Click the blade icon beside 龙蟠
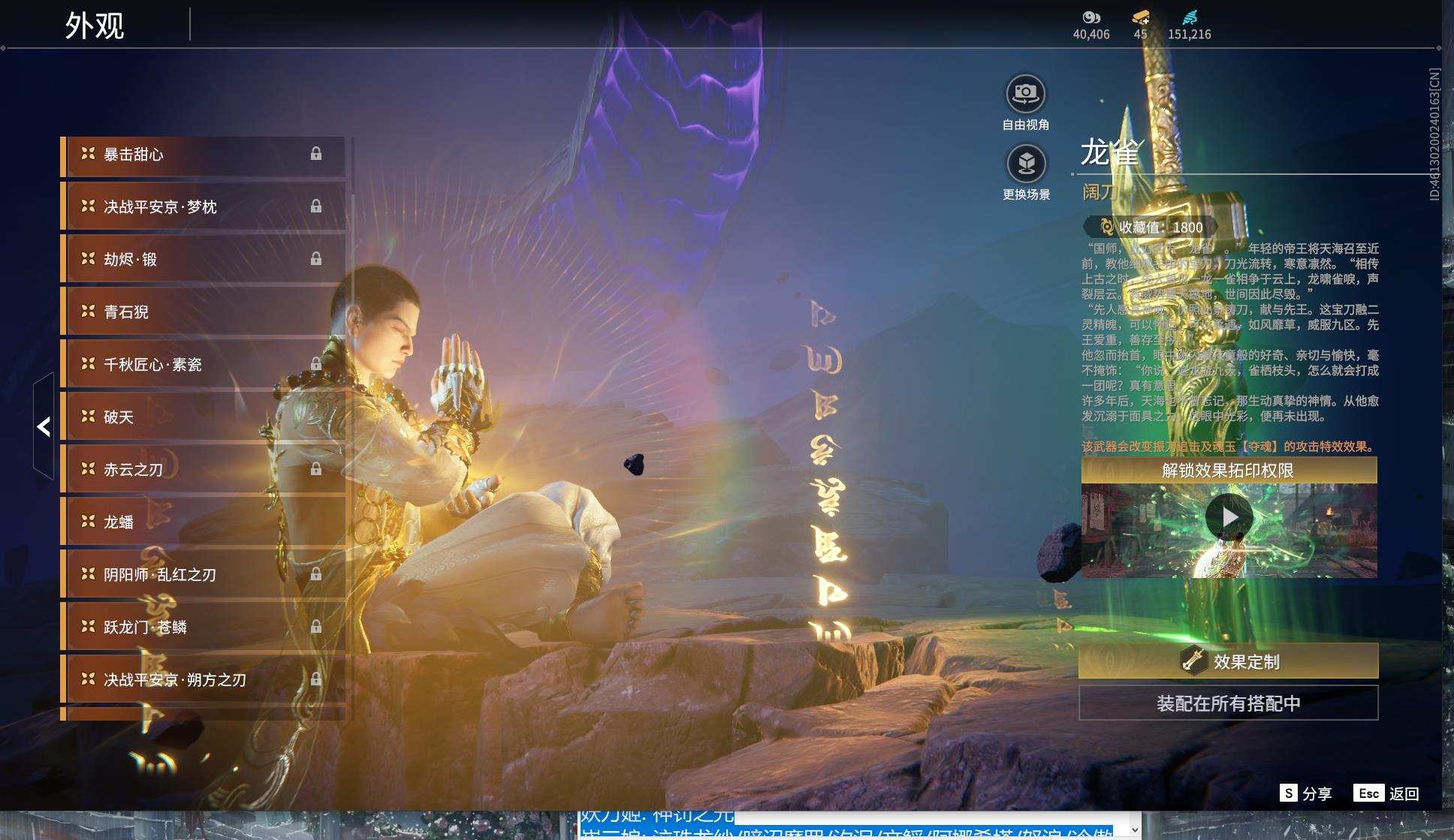 88,521
